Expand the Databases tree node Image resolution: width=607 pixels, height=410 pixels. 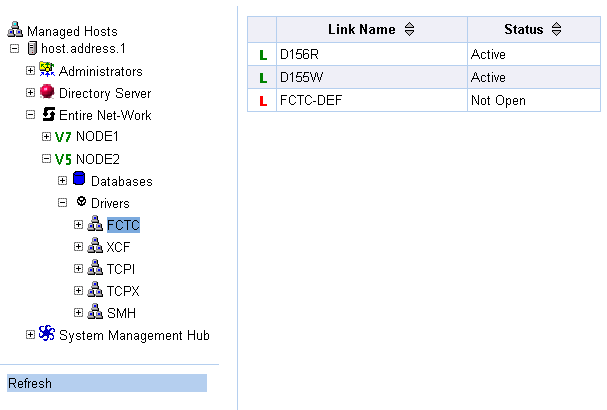coord(62,181)
